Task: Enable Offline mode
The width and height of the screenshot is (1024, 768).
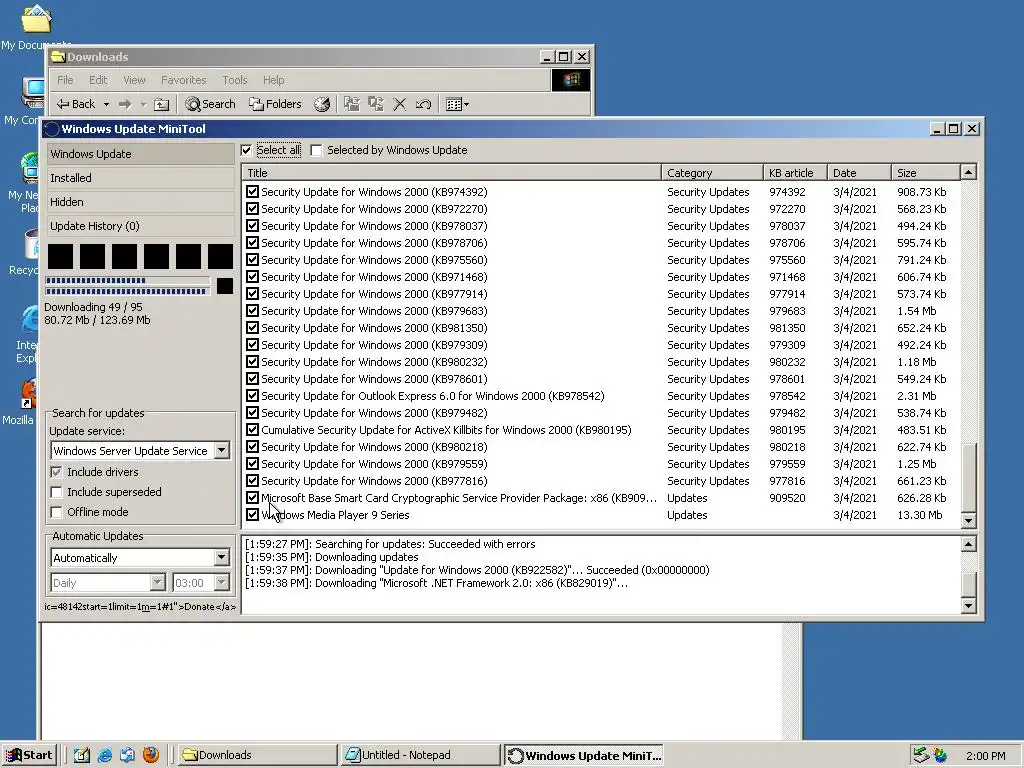Action: [x=57, y=512]
